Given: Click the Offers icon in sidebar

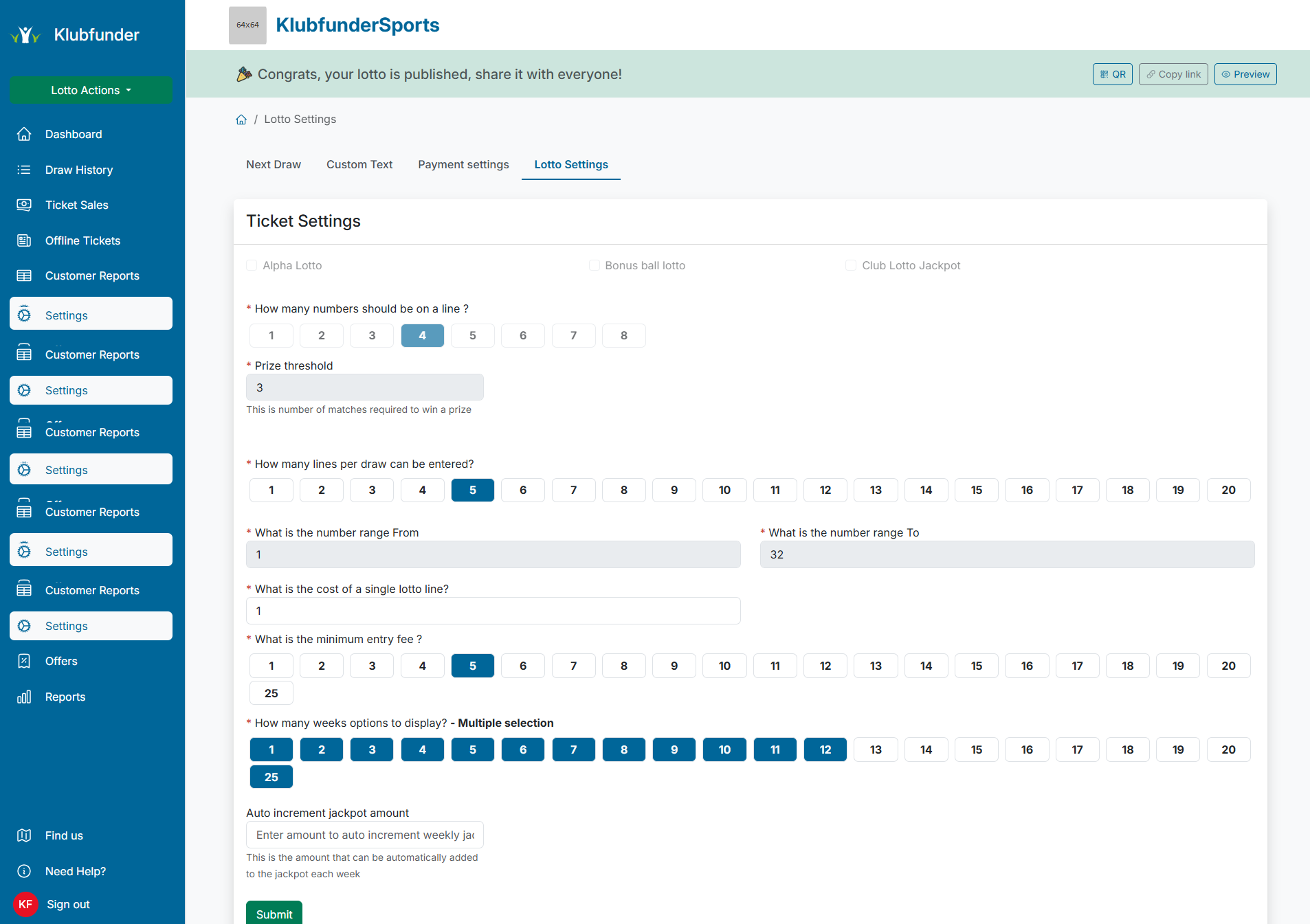Looking at the screenshot, I should tap(24, 661).
